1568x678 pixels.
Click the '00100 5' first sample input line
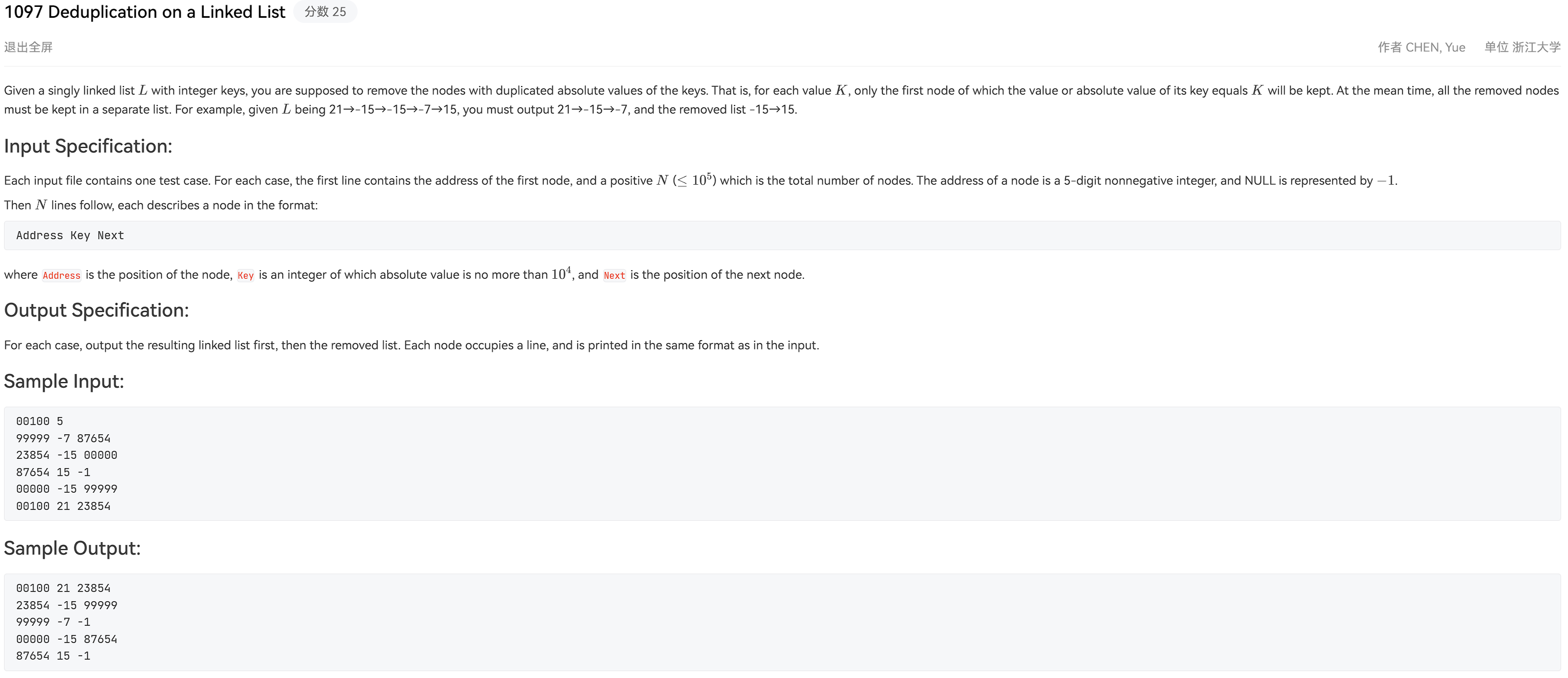(x=40, y=422)
